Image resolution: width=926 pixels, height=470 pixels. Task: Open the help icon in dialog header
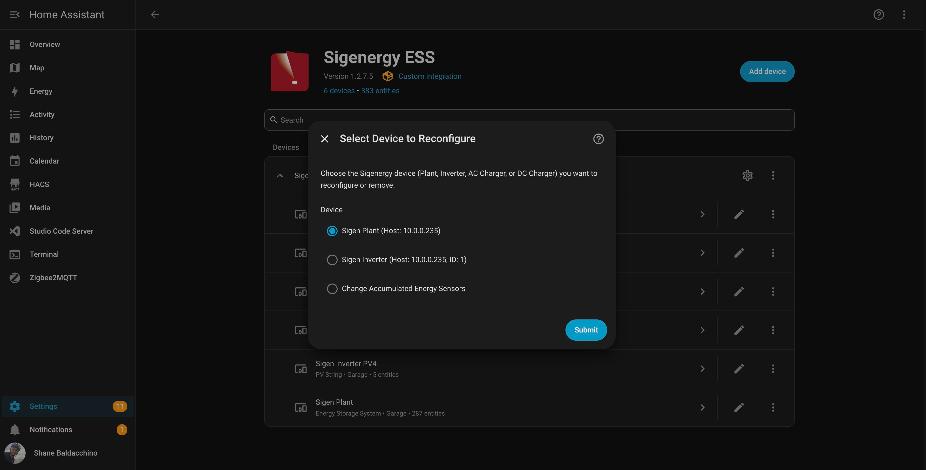tap(598, 139)
